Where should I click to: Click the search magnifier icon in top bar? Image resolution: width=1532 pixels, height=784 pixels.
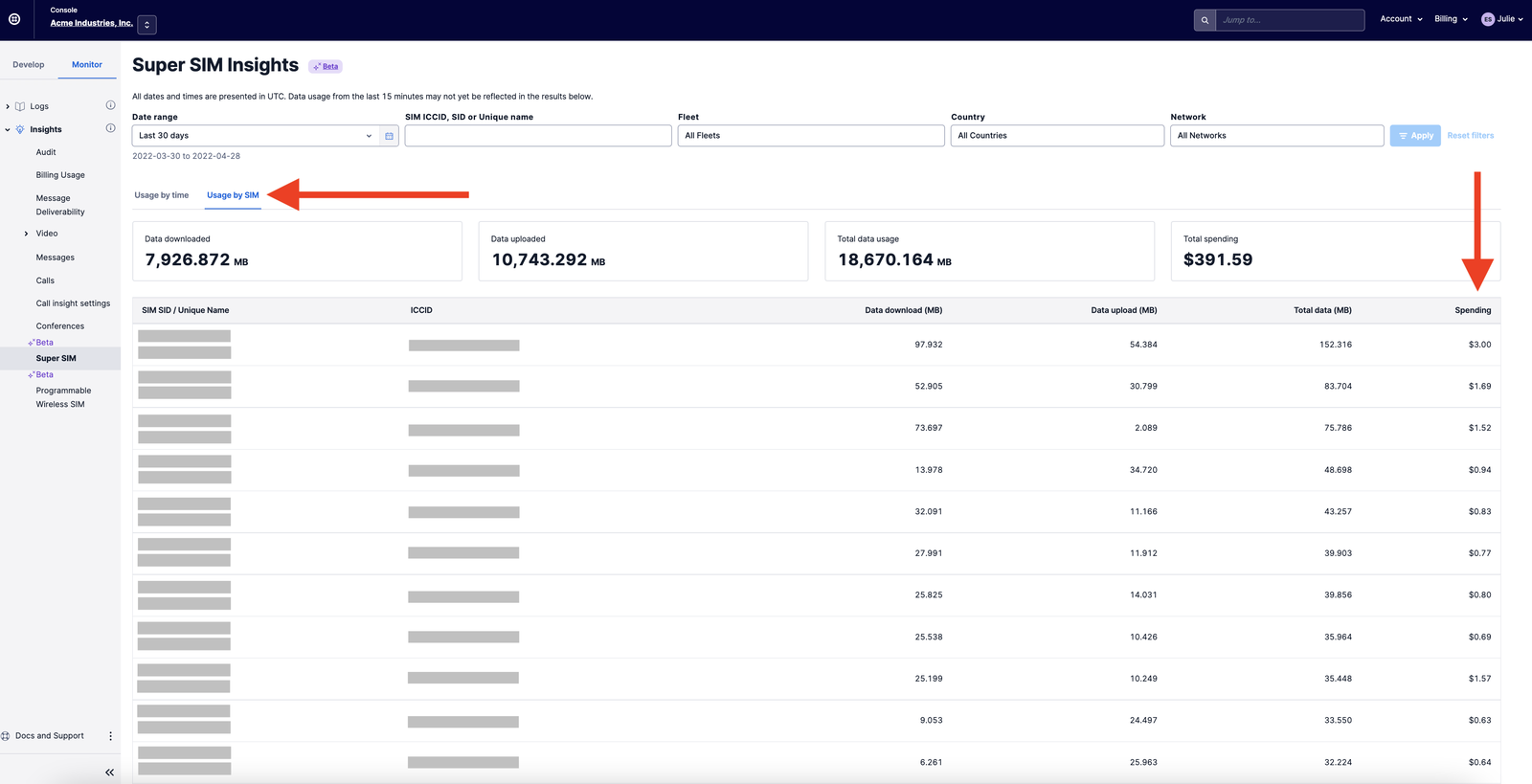click(x=1205, y=20)
